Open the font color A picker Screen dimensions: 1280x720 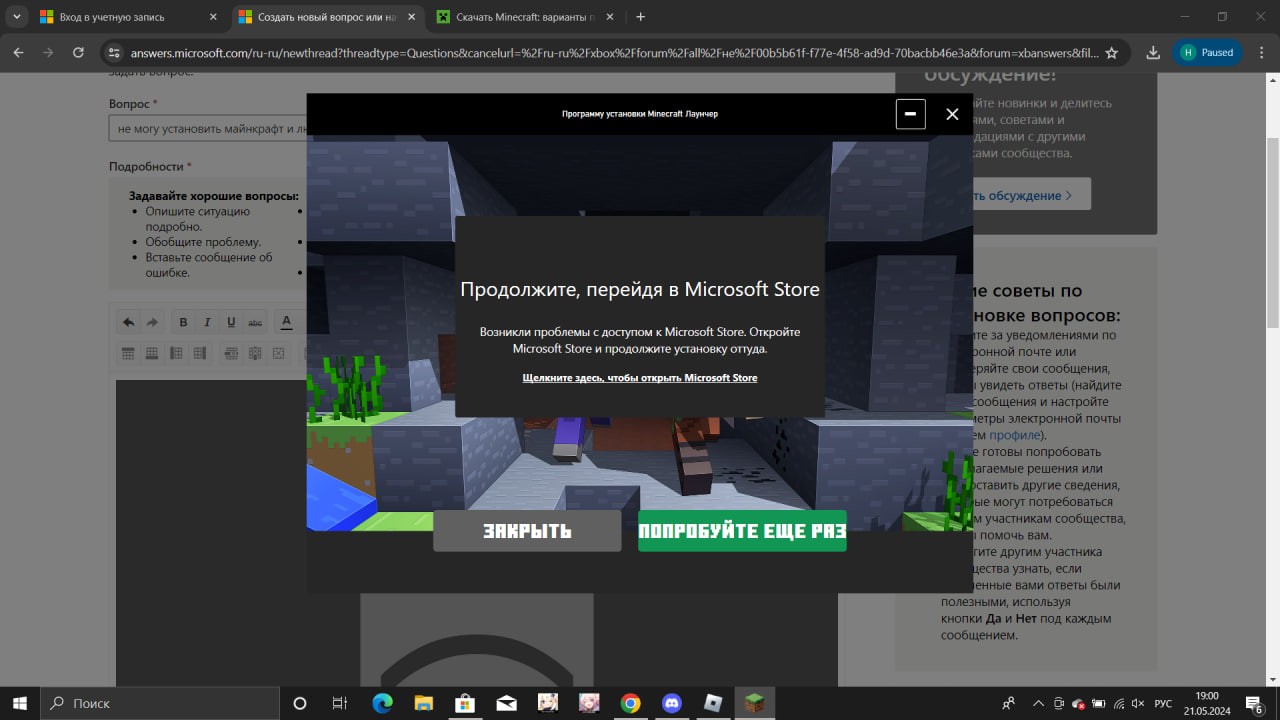pos(286,322)
